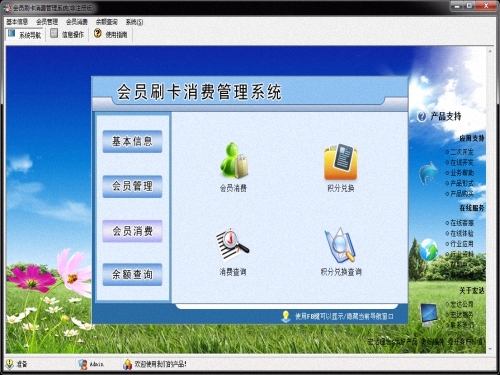Open the 在线开发 link

(462, 162)
